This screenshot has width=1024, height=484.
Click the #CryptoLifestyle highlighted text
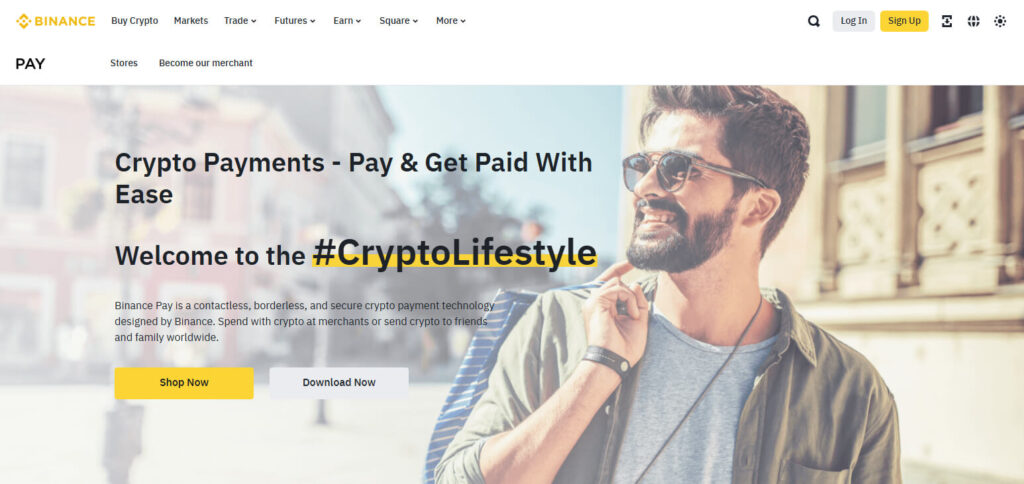[x=455, y=253]
